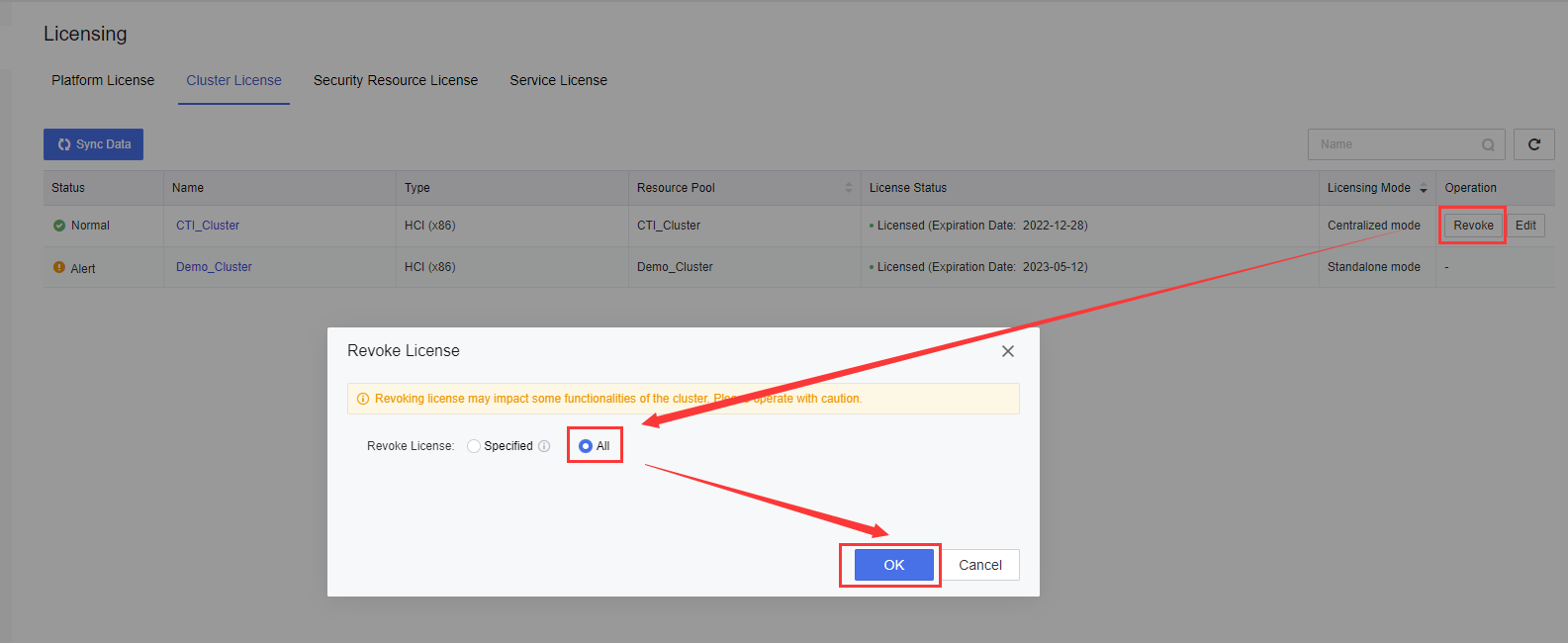Toggle Licensing Mode column sort arrow

tap(1423, 189)
